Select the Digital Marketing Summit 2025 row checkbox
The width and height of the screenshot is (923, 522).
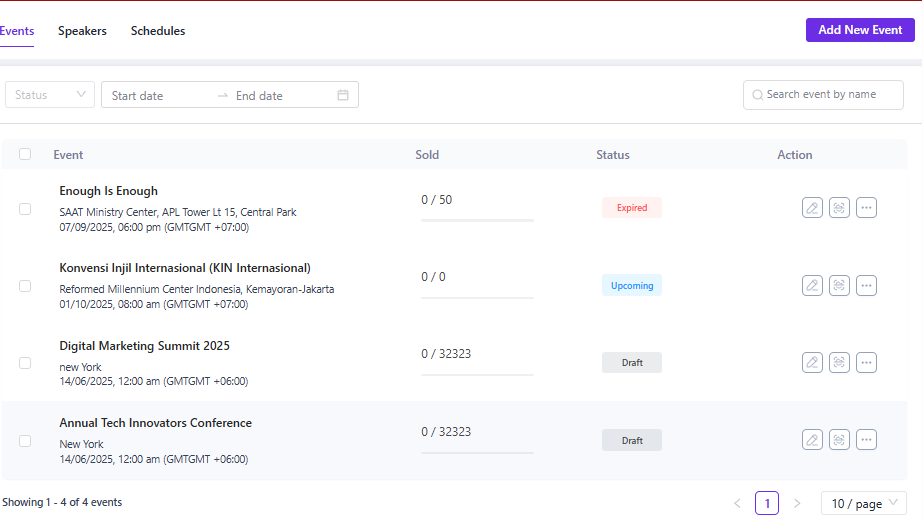click(25, 363)
